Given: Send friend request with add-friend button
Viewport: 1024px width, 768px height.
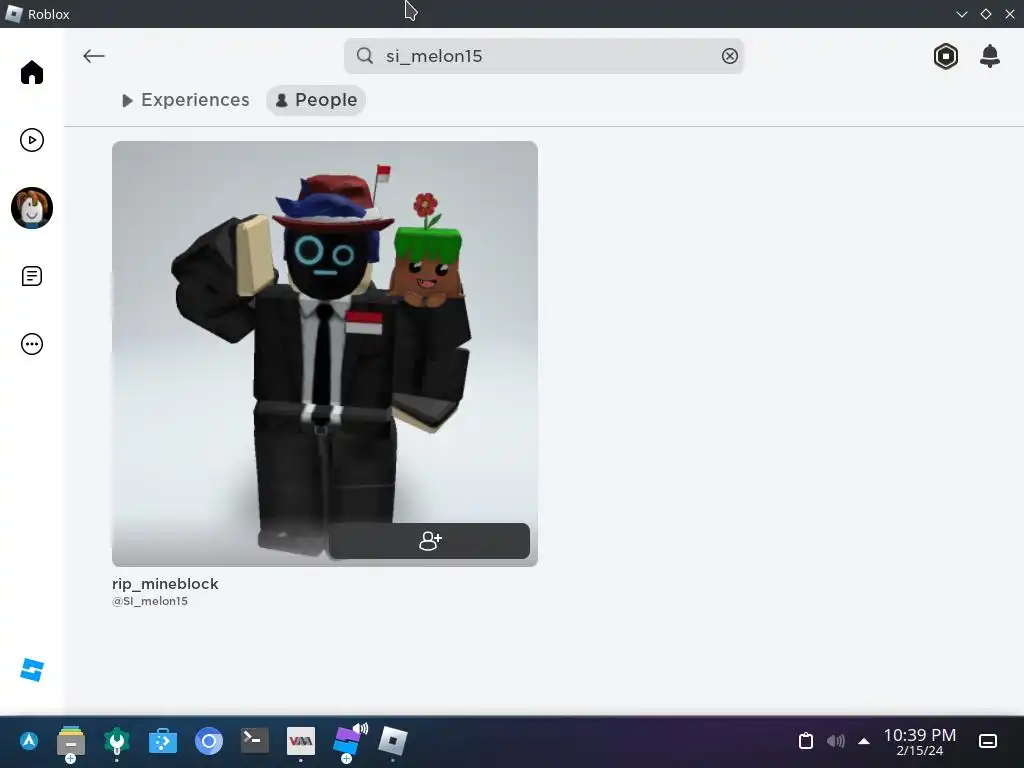Looking at the screenshot, I should tap(429, 541).
